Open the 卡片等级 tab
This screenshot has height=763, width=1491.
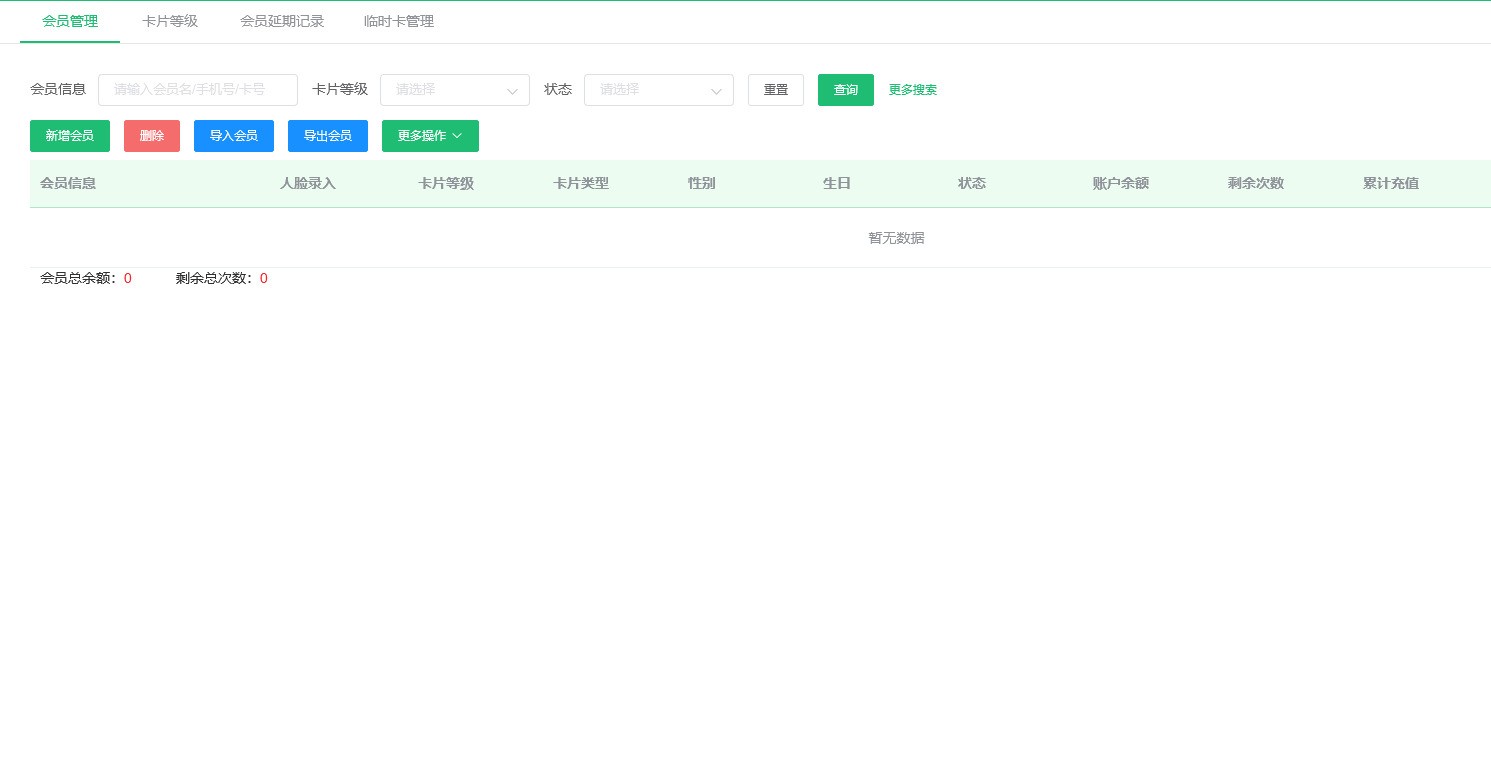coord(170,21)
